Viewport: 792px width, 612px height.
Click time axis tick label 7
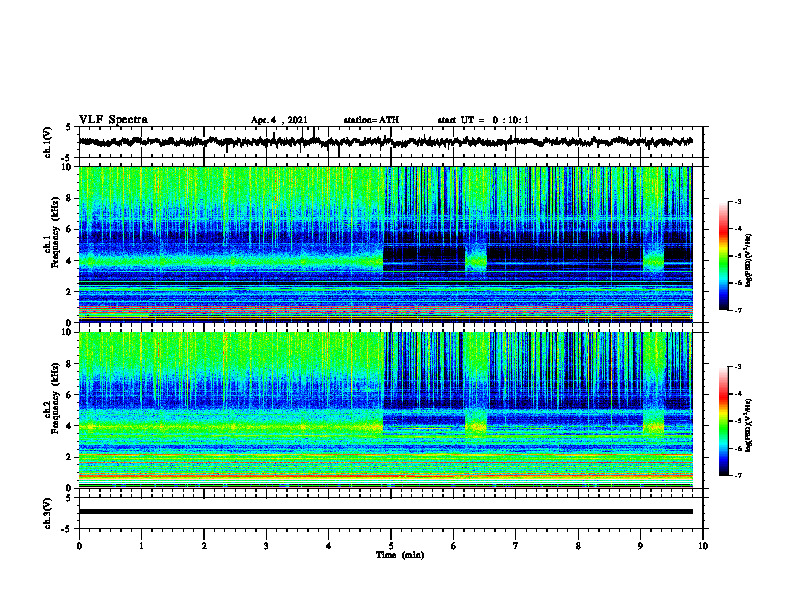pyautogui.click(x=516, y=546)
